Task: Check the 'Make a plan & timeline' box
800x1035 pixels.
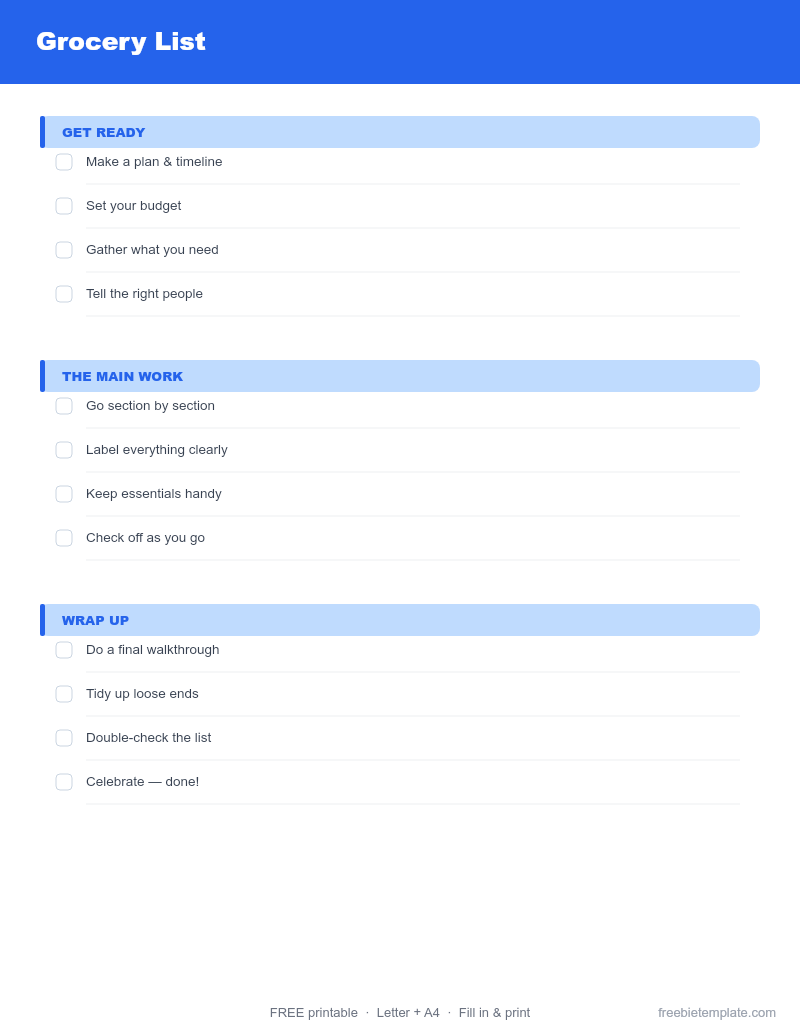Action: [64, 162]
